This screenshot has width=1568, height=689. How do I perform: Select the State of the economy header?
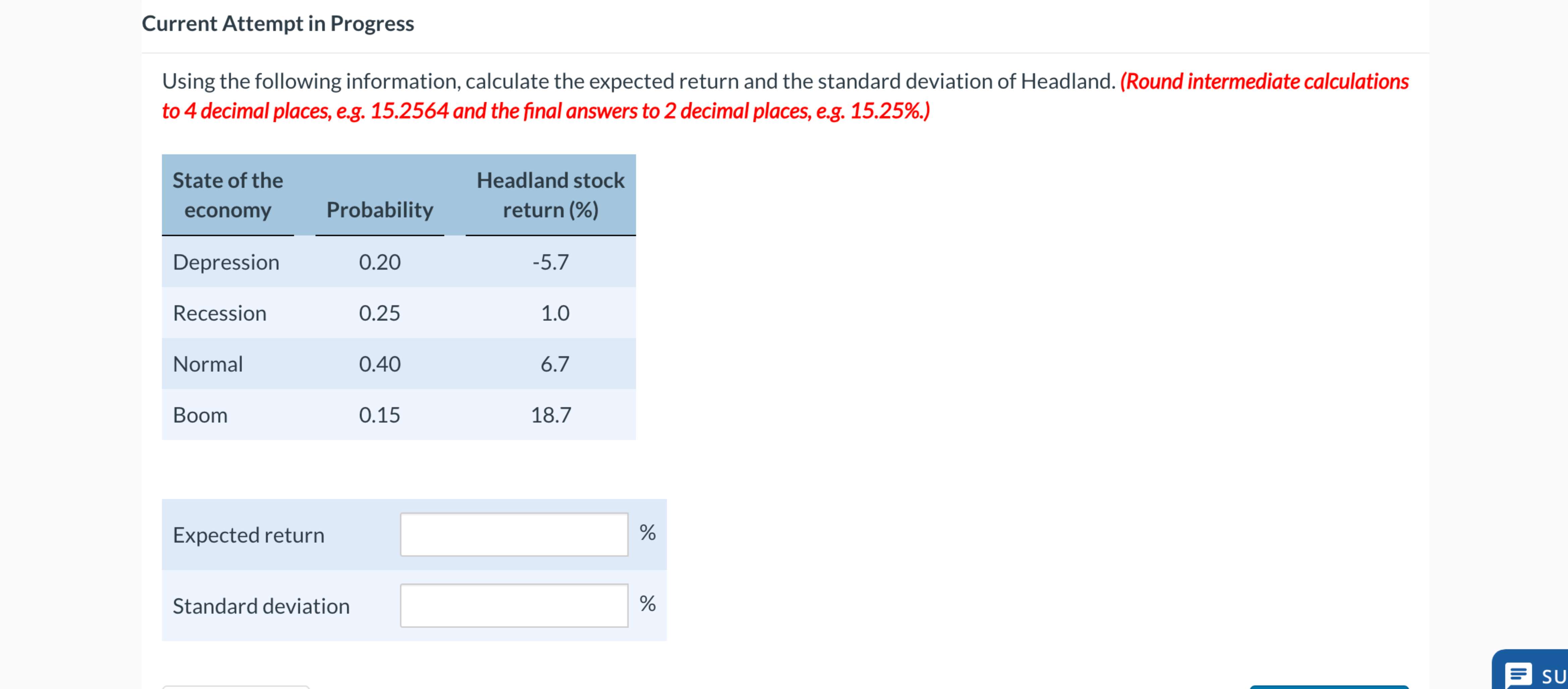tap(228, 195)
